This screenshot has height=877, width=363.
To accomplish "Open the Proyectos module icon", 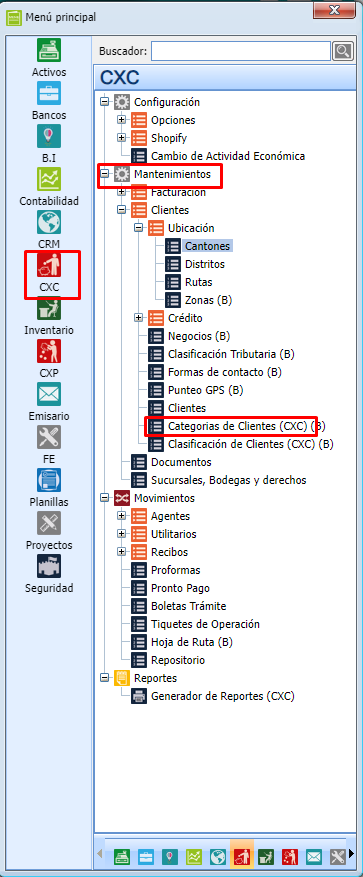I will tap(49, 524).
